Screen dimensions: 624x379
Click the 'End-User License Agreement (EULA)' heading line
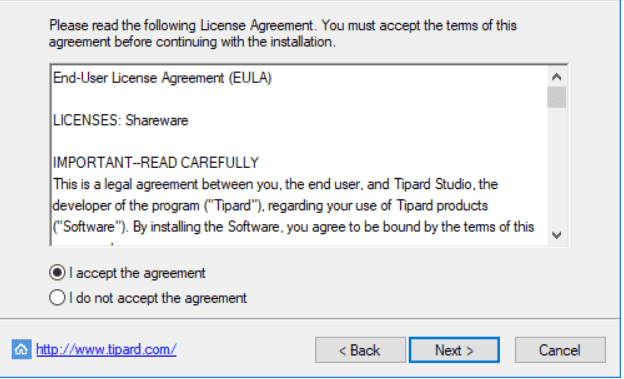(x=162, y=78)
